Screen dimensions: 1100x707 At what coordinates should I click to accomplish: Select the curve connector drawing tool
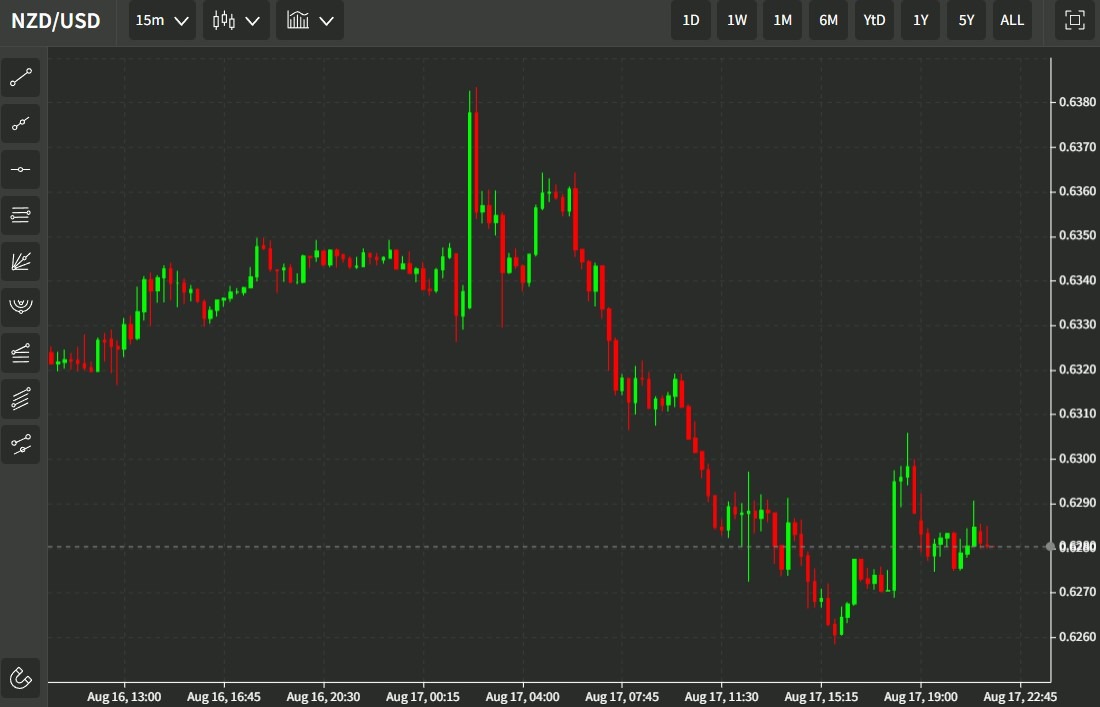20,445
